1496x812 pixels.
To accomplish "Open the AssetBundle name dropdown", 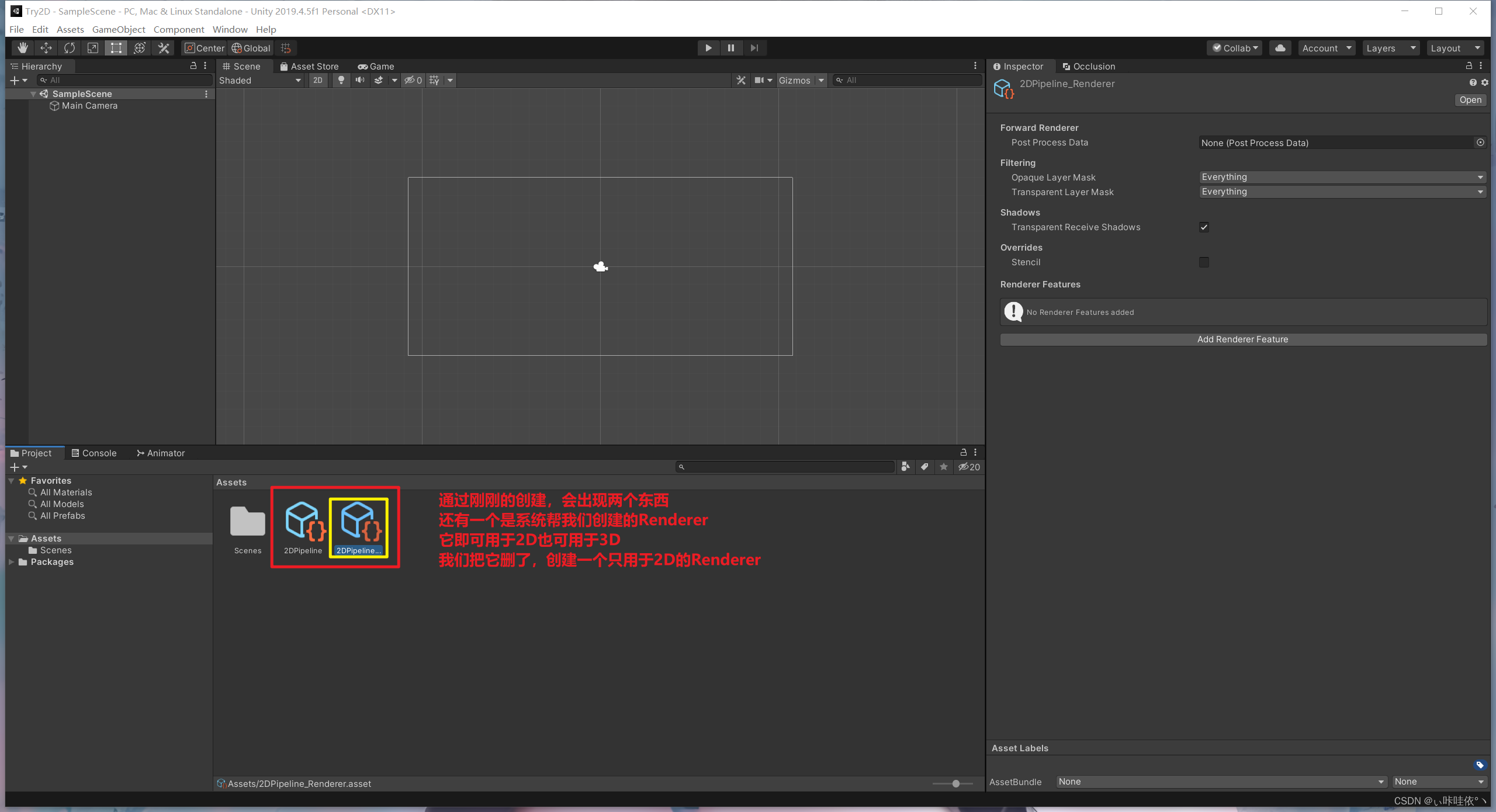I will click(1221, 782).
